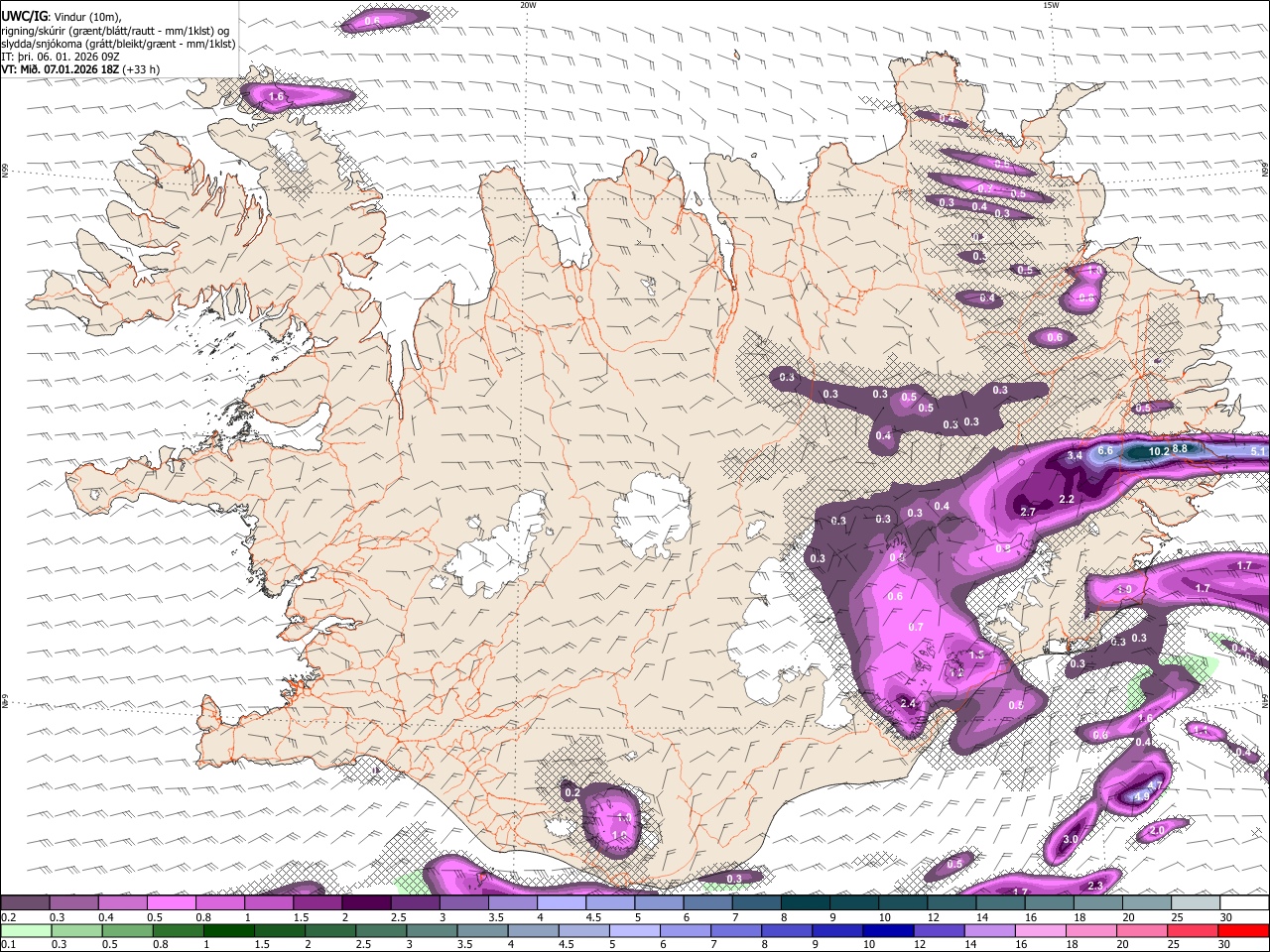Click the 1.6 value in the northwest purple band
Image resolution: width=1270 pixels, height=952 pixels.
277,96
